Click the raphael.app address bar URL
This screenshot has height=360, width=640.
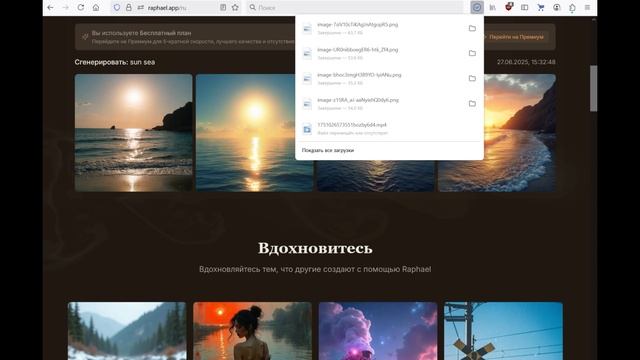click(167, 8)
